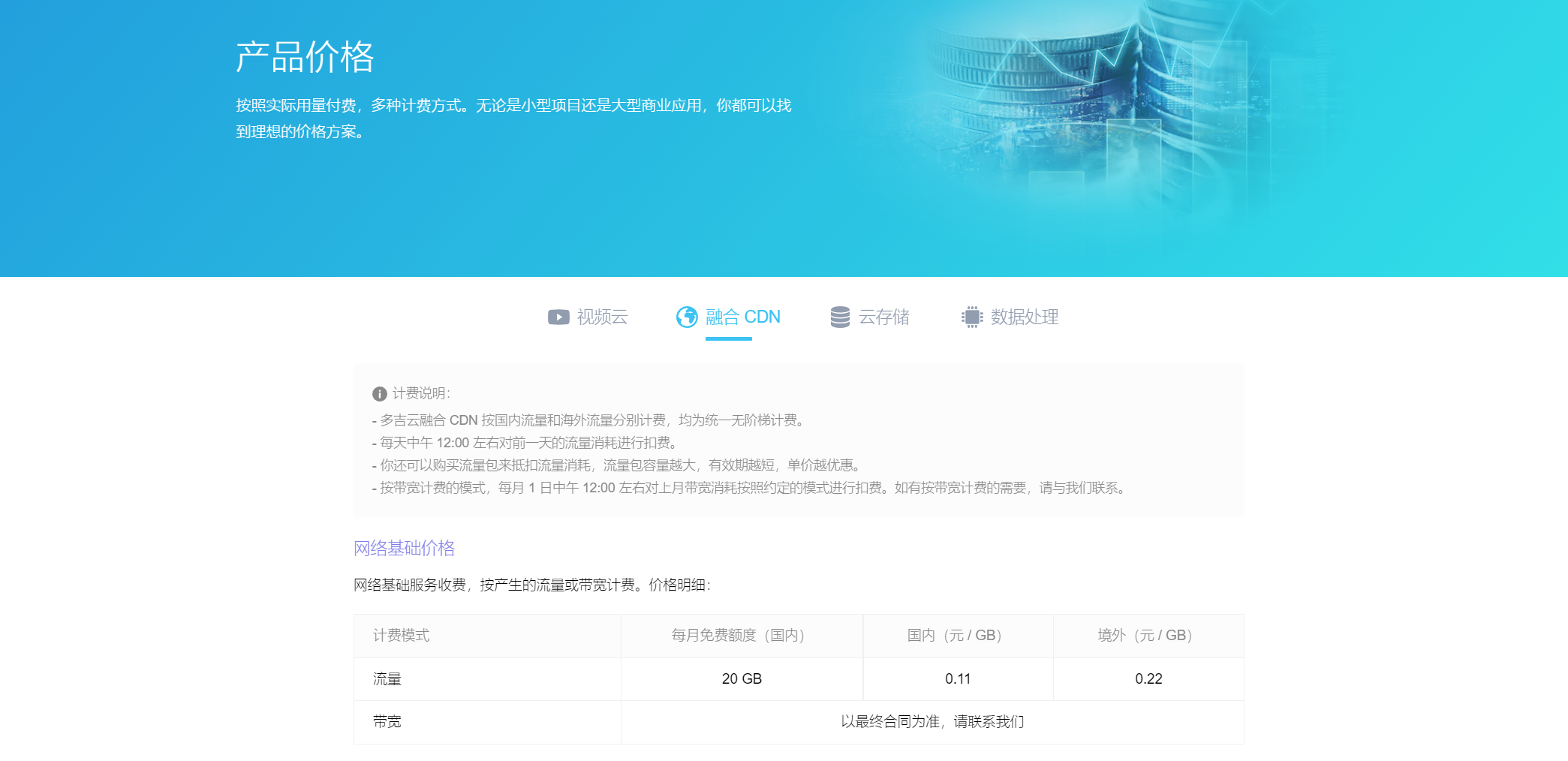Click the 网络基础价格 section heading
The width and height of the screenshot is (1568, 761).
pyautogui.click(x=404, y=549)
